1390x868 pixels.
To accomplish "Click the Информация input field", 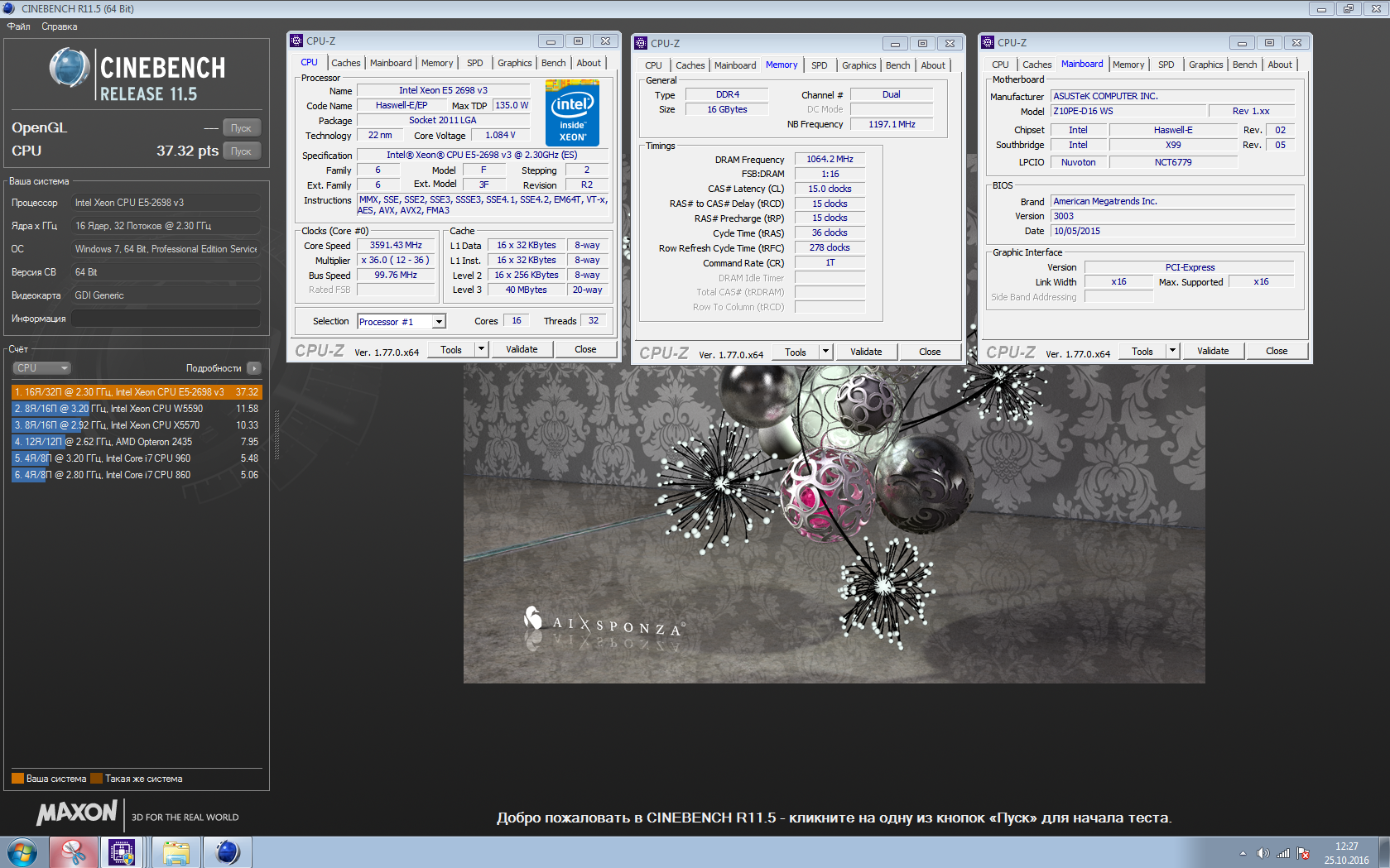I will click(x=166, y=319).
